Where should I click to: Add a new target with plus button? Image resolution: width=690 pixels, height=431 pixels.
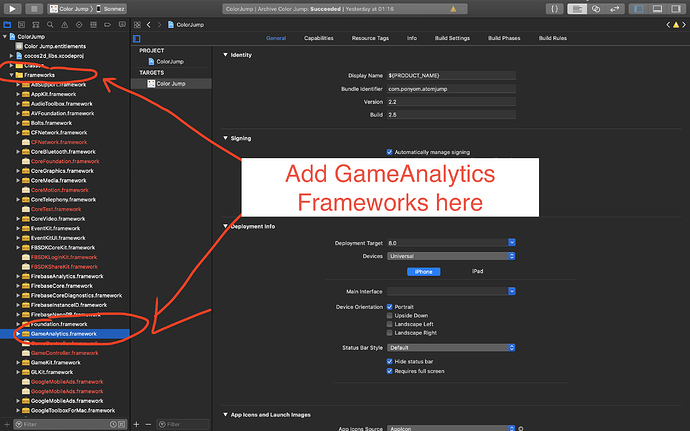(x=136, y=424)
